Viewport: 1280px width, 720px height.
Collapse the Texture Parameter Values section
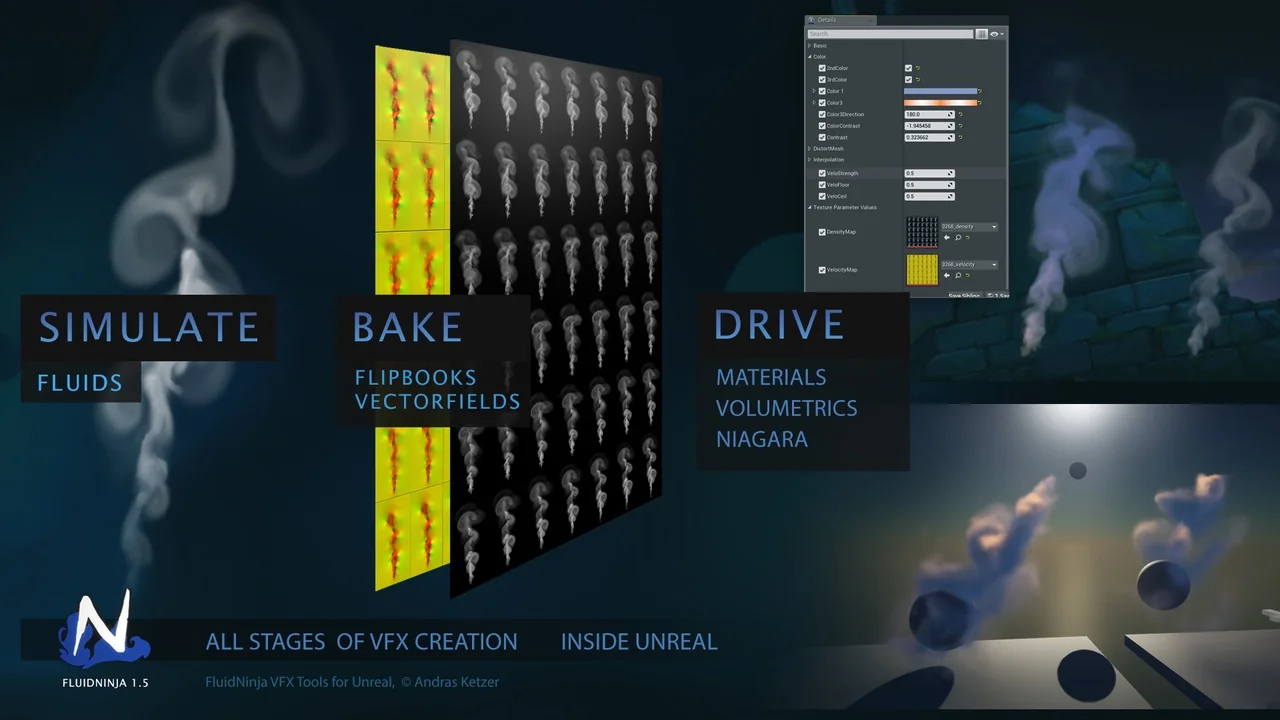tap(809, 207)
